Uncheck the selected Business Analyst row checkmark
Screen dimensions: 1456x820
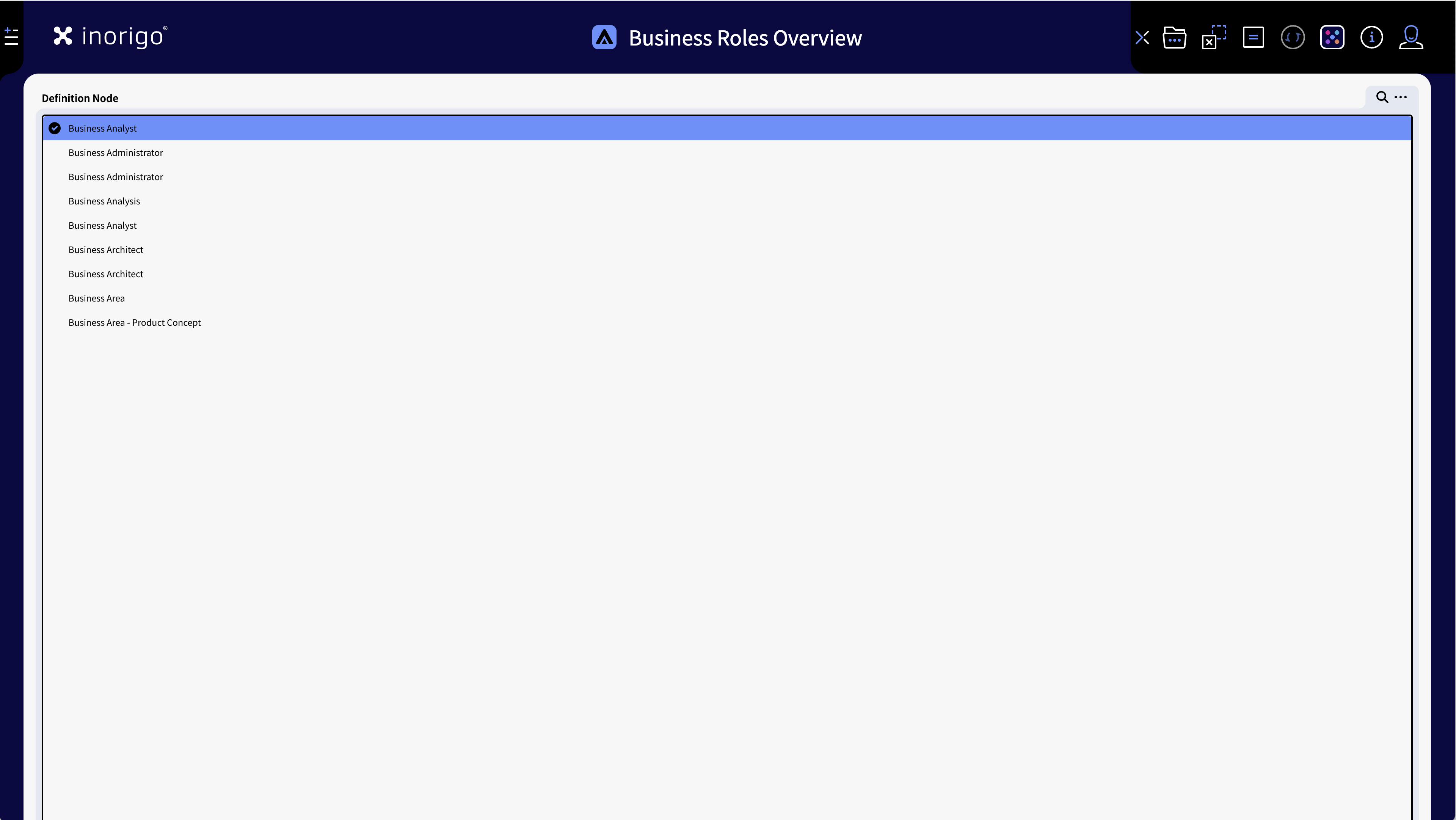55,128
